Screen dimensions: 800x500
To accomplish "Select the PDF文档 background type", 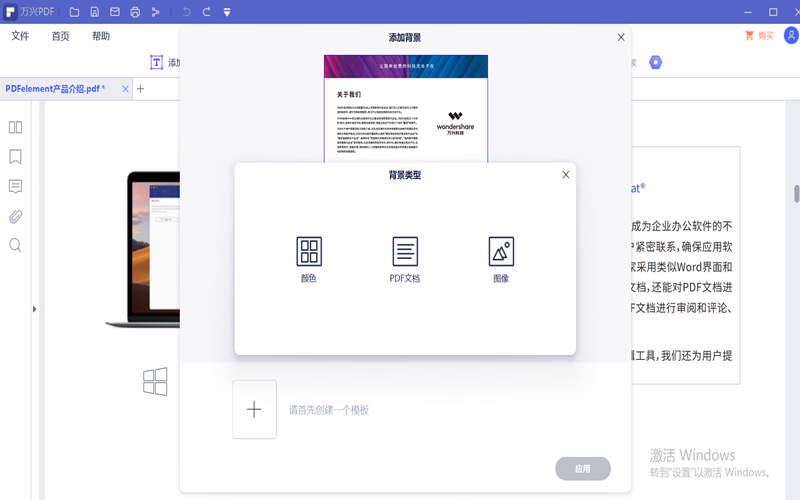I will (405, 258).
